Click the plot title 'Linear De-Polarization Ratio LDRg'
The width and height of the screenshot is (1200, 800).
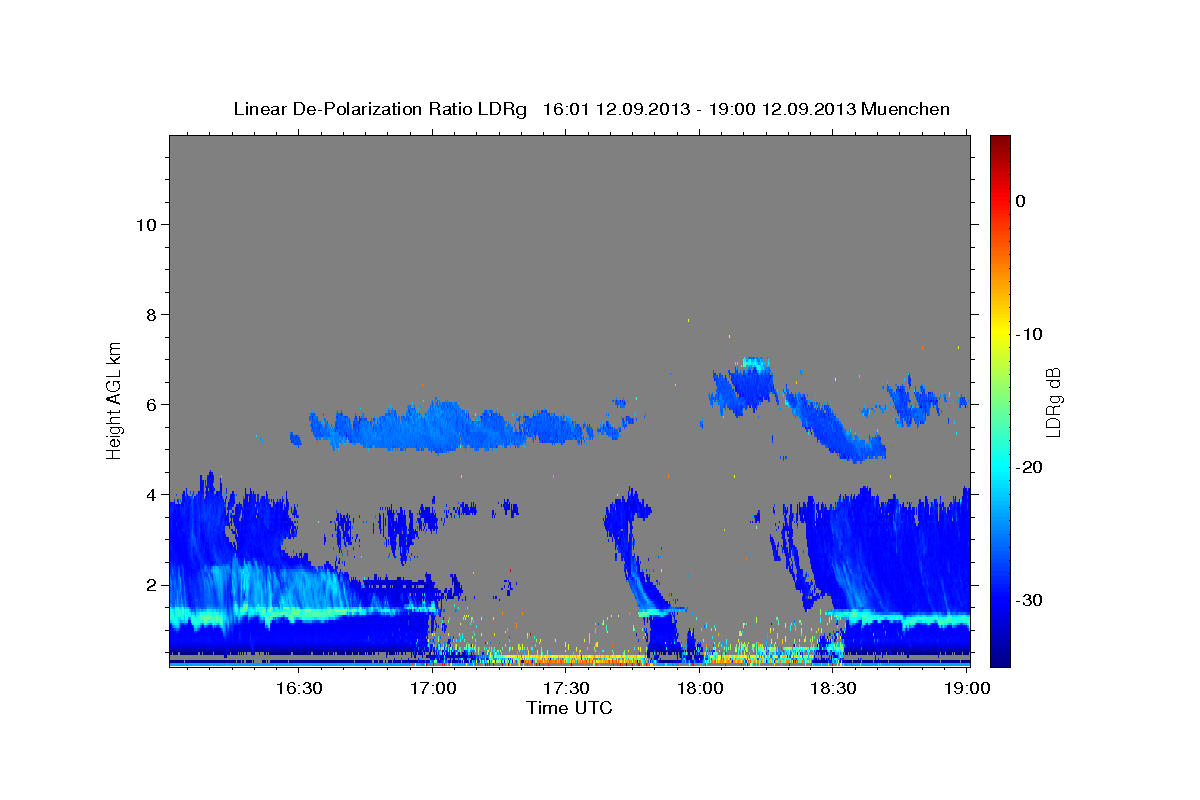click(379, 109)
